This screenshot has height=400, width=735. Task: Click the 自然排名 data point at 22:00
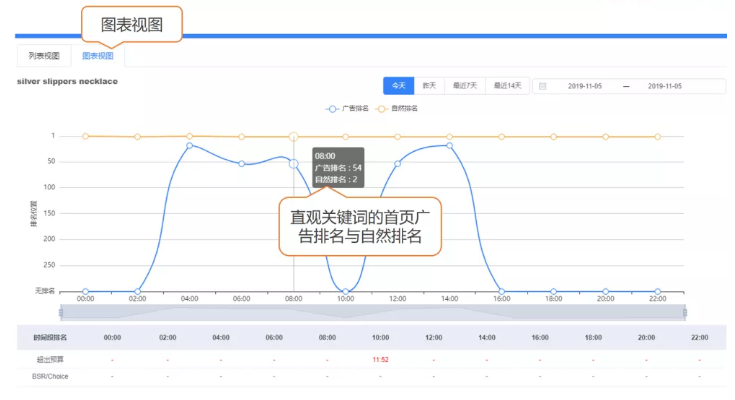point(658,137)
